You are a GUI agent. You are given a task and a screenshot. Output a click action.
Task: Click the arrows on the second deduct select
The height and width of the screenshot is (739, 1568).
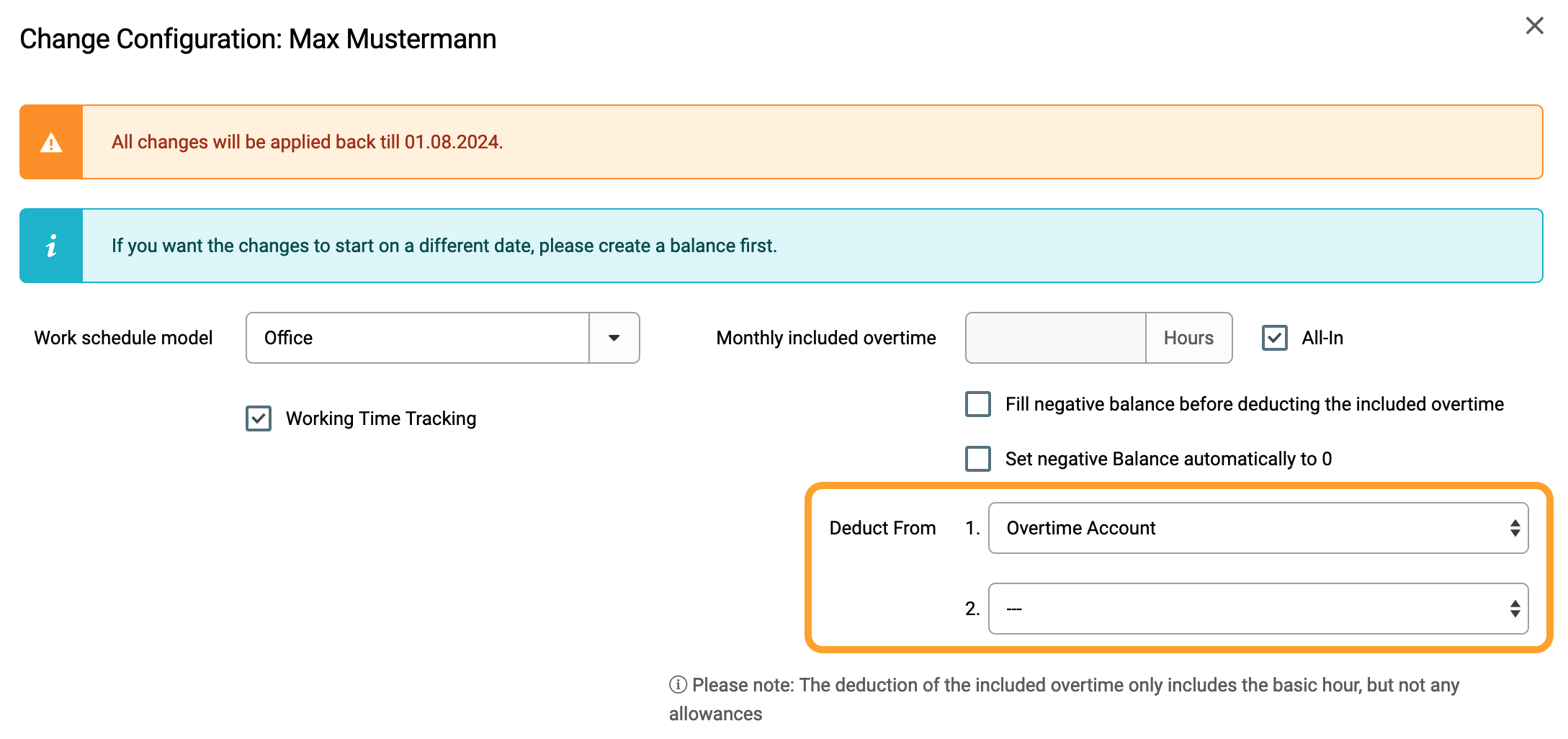click(x=1515, y=609)
